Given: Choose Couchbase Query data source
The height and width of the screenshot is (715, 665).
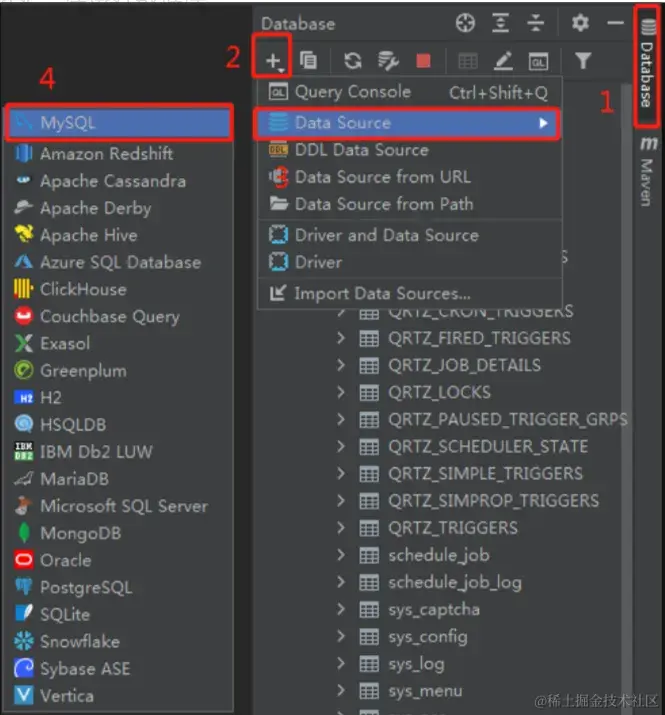Looking at the screenshot, I should click(119, 316).
